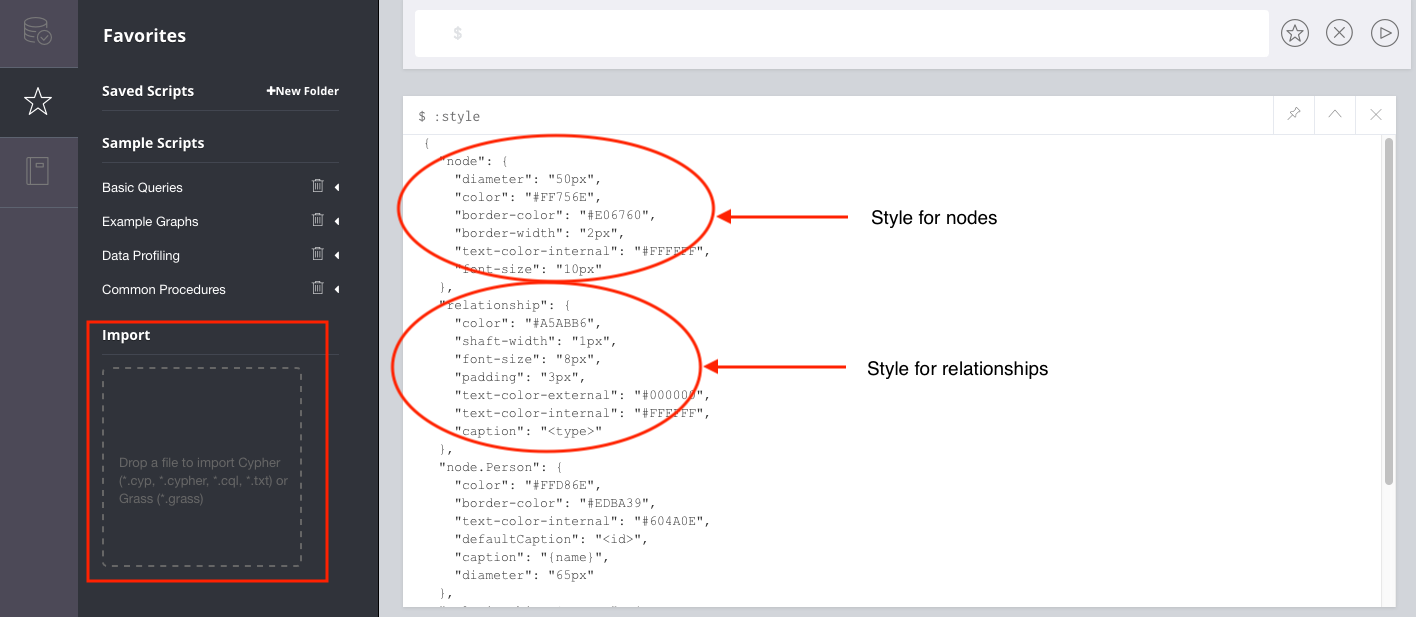The image size is (1416, 617).
Task: Click the "color": "#FFD86E" line
Action: (x=528, y=485)
